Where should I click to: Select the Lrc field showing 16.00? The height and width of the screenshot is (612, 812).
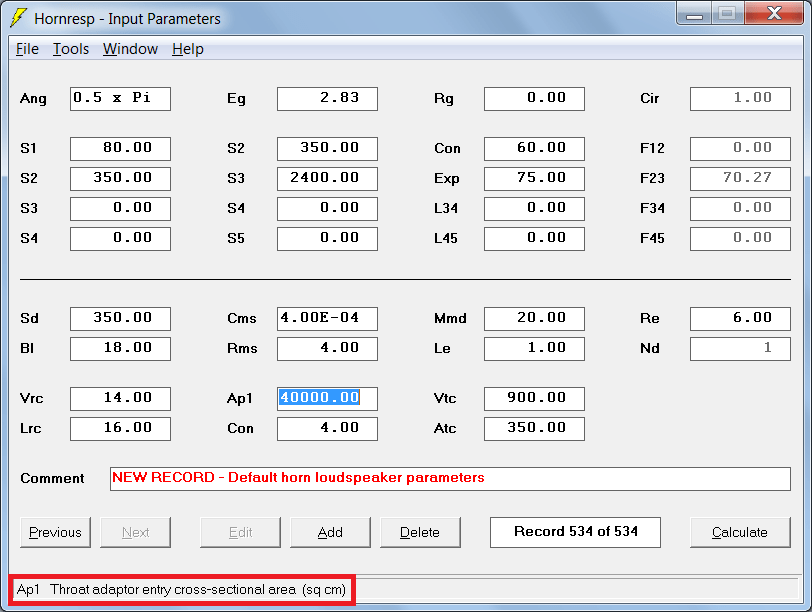click(121, 429)
